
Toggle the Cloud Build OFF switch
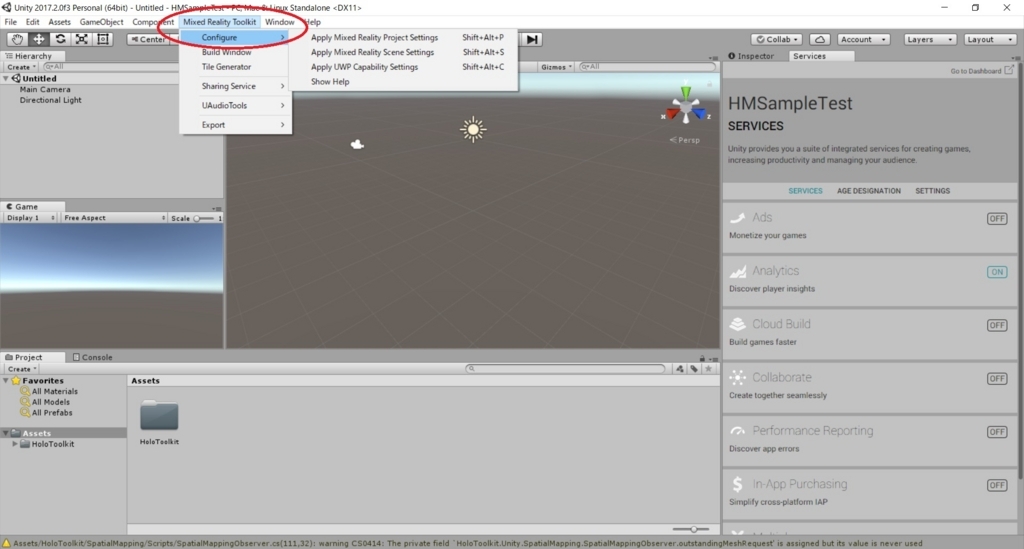click(x=997, y=325)
